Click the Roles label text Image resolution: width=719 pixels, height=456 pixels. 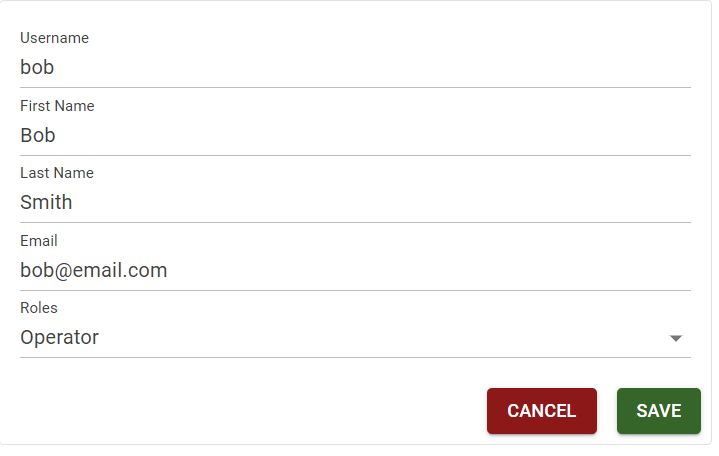39,308
